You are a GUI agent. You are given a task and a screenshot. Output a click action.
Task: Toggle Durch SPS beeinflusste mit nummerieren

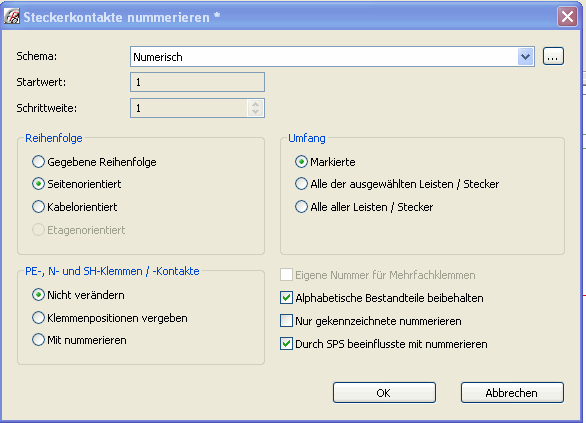(287, 343)
